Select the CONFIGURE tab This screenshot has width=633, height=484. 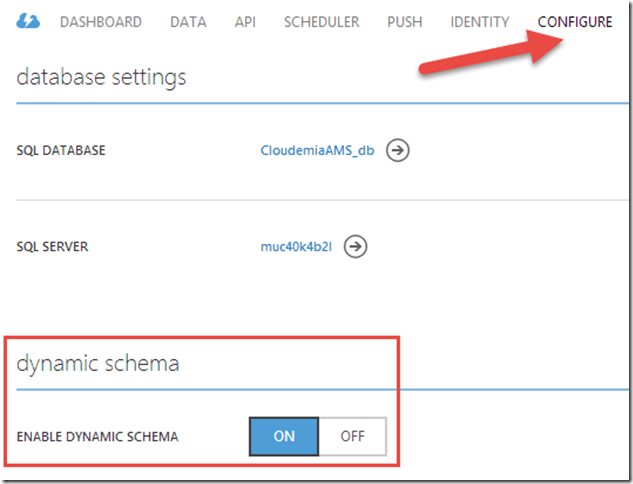(x=574, y=22)
